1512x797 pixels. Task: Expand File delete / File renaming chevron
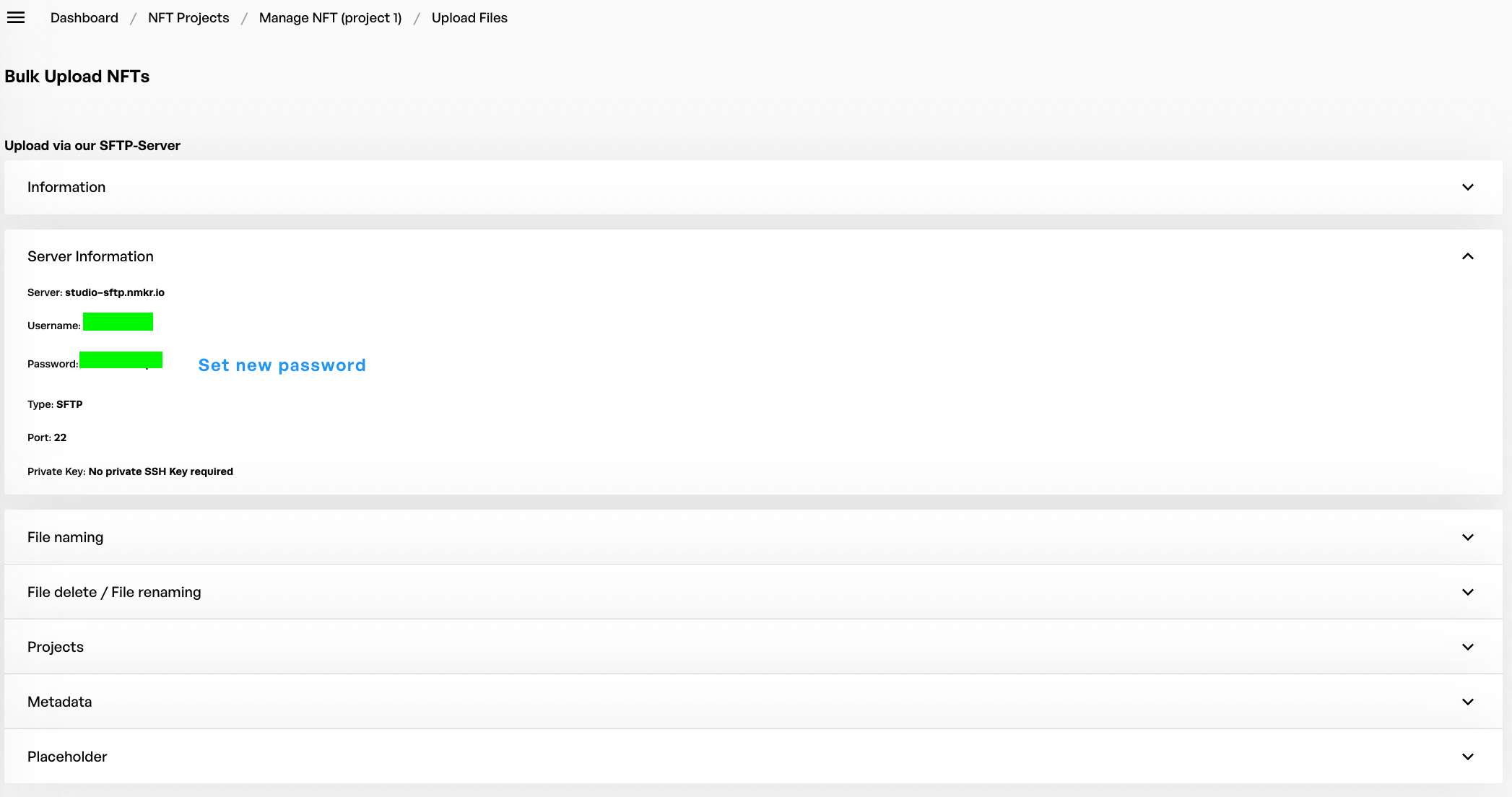pos(1467,592)
